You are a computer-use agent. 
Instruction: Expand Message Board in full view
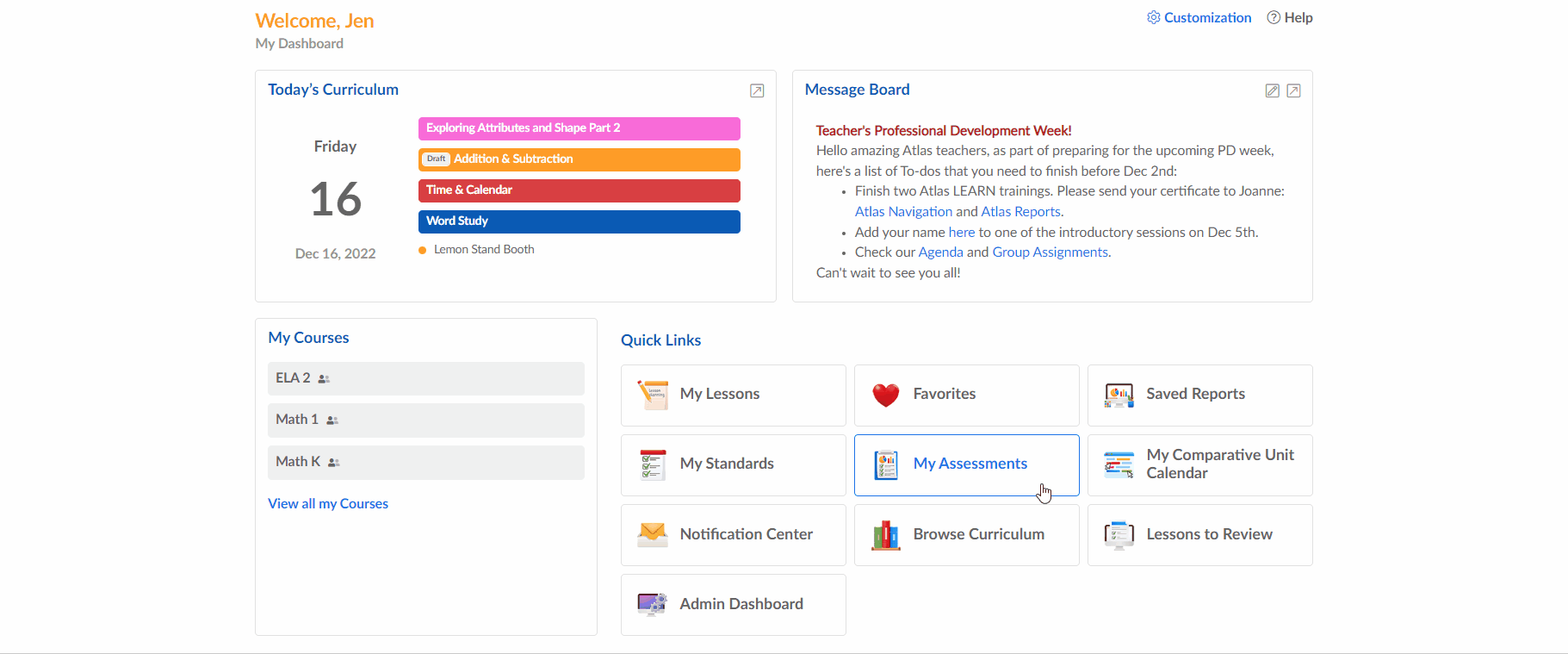[x=1293, y=90]
